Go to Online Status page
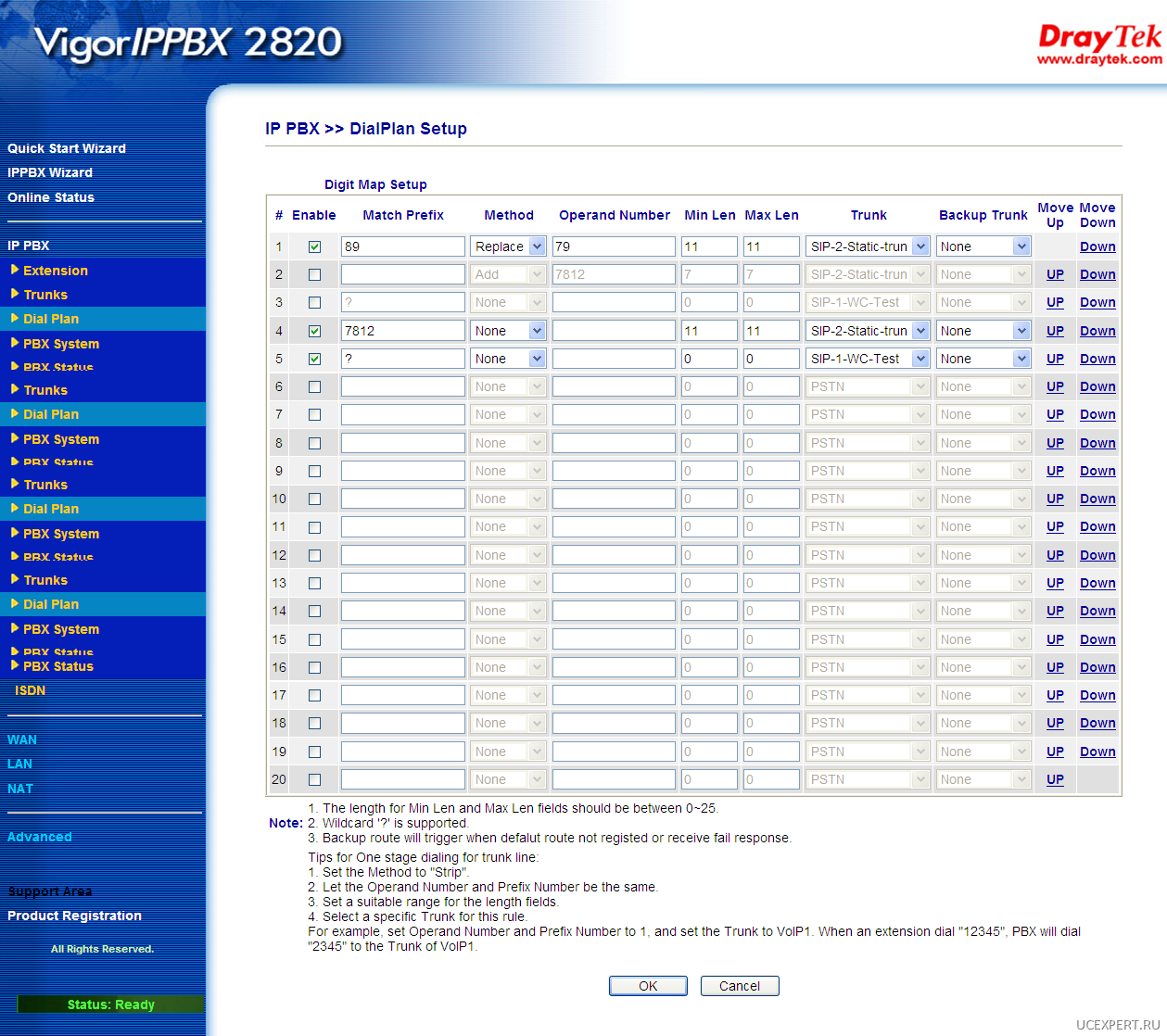1167x1036 pixels. click(51, 197)
